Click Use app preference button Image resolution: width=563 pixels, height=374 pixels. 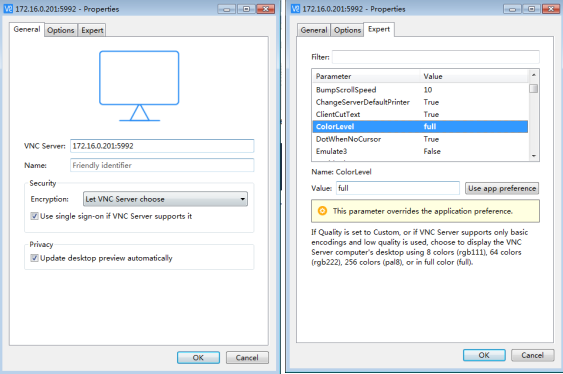click(x=502, y=188)
